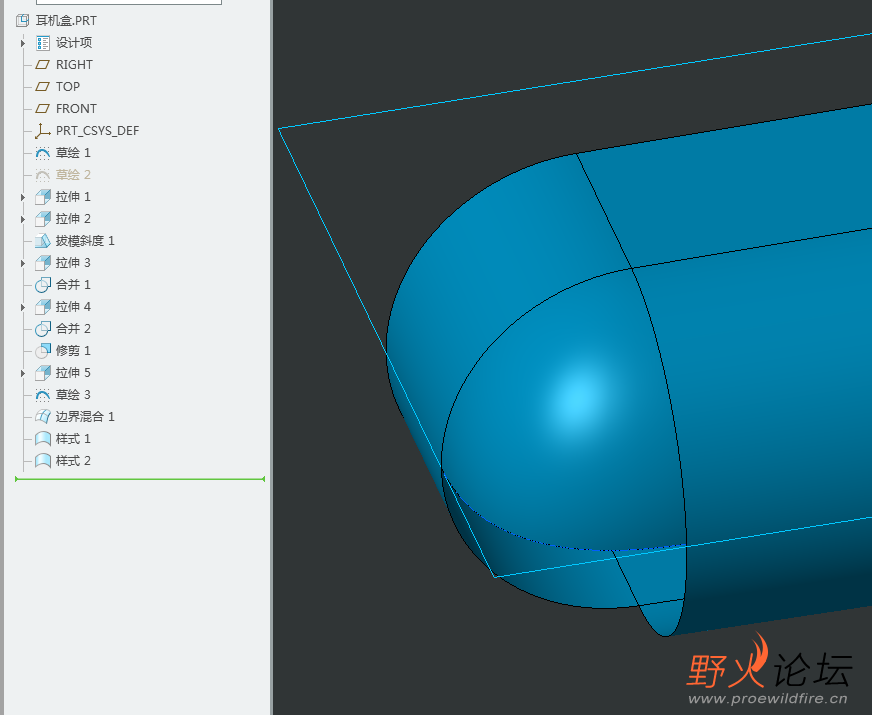Expand the 拉伸 3 feature node
Screen dimensions: 872x715
click(x=23, y=262)
